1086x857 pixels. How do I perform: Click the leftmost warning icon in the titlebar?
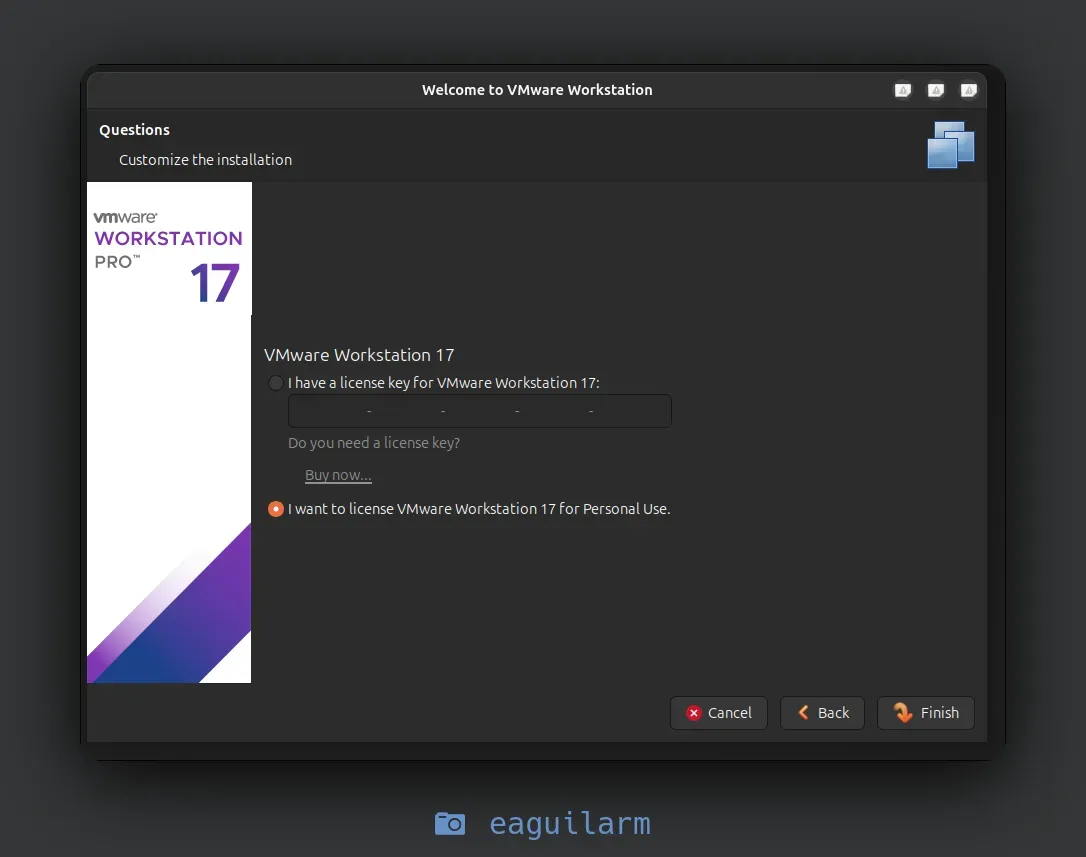pos(902,90)
